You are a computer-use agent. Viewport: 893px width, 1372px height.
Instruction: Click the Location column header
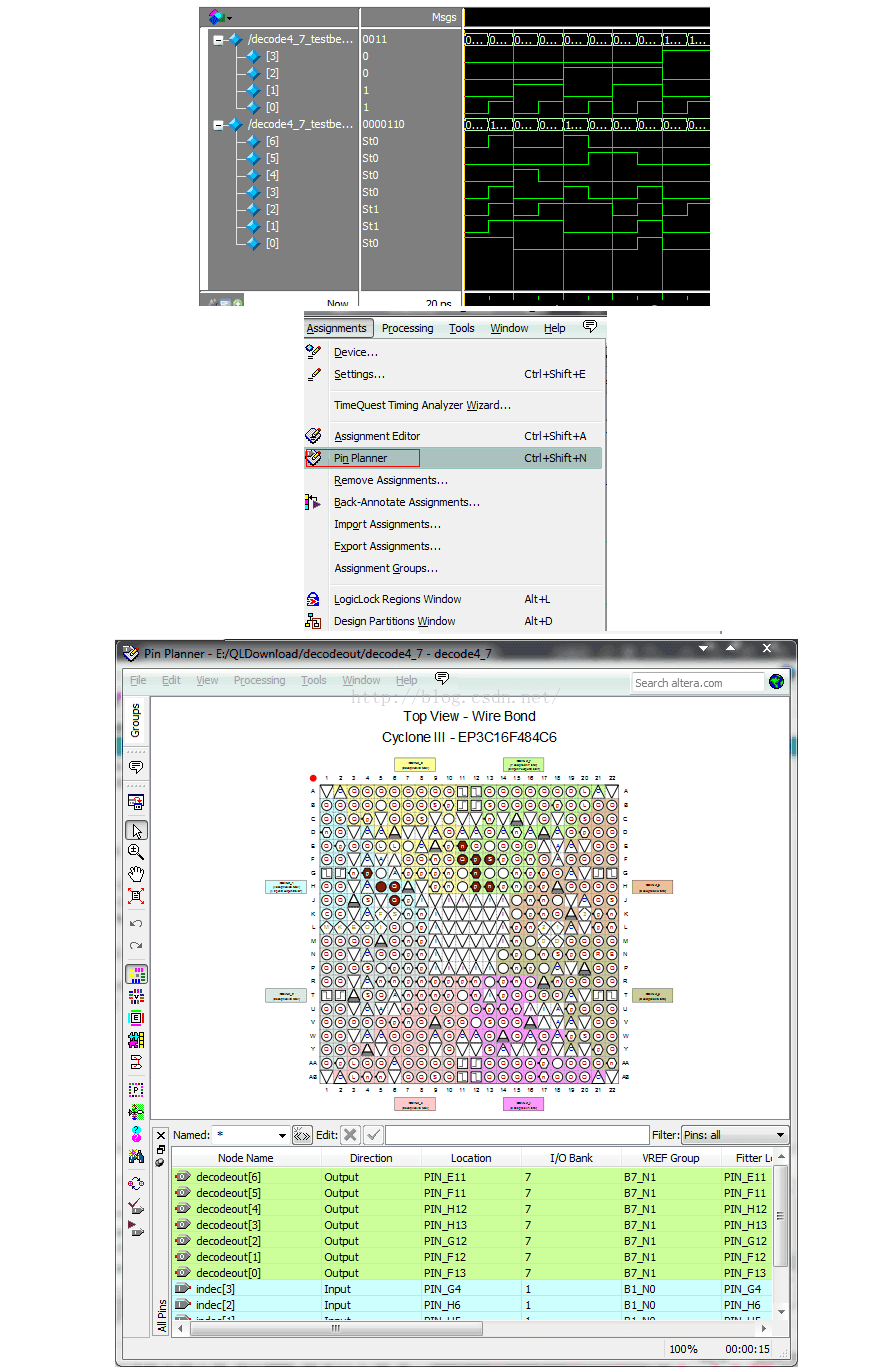point(471,1158)
